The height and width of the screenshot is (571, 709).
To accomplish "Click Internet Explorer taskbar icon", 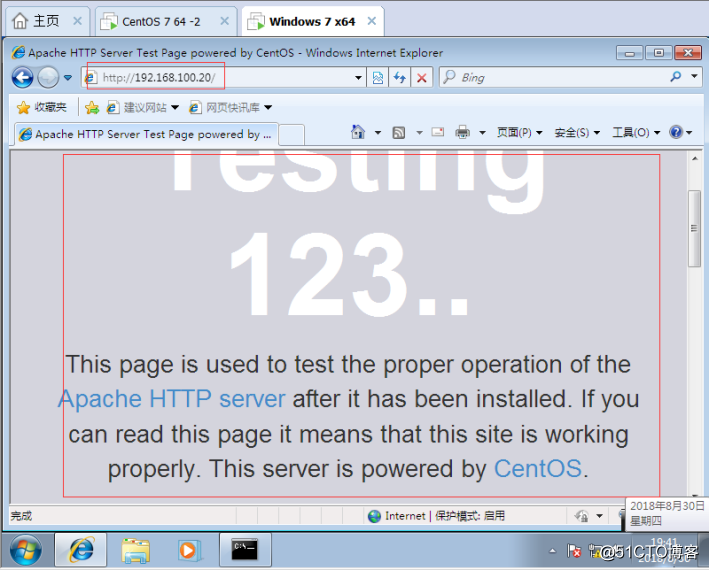I will 81,550.
